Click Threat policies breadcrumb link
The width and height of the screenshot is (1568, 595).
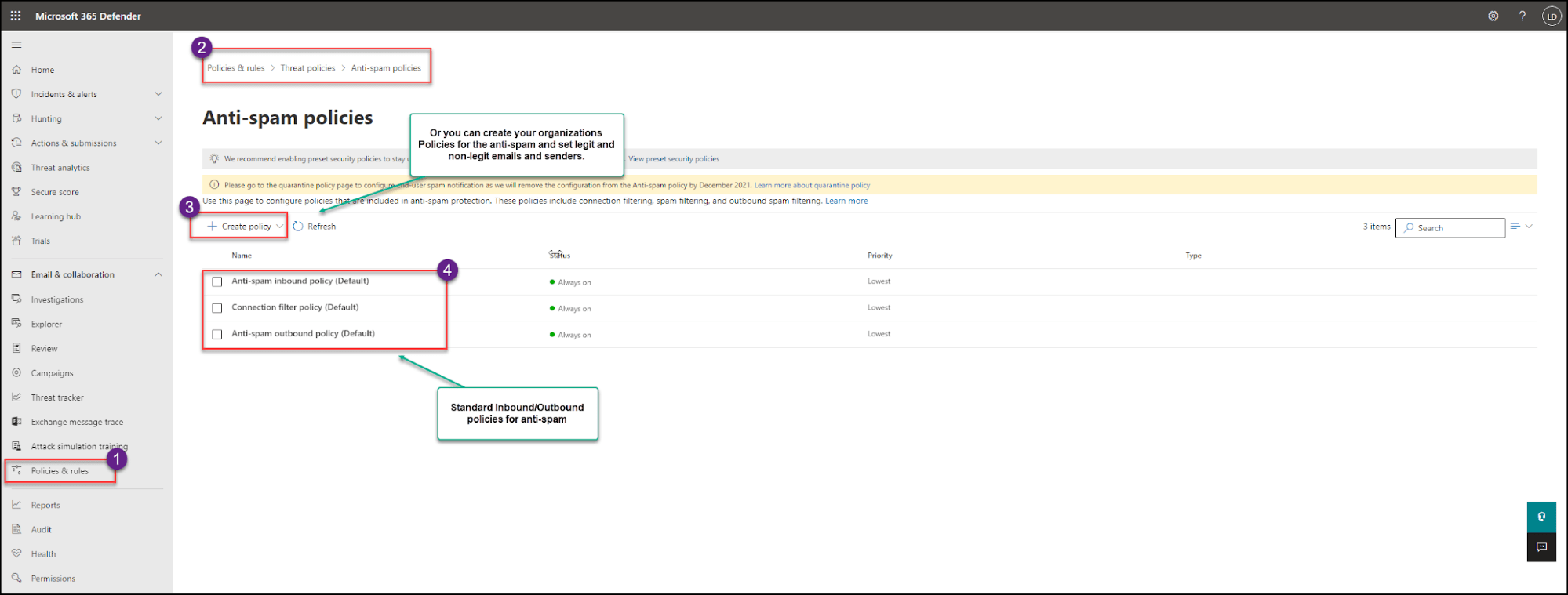(x=307, y=68)
